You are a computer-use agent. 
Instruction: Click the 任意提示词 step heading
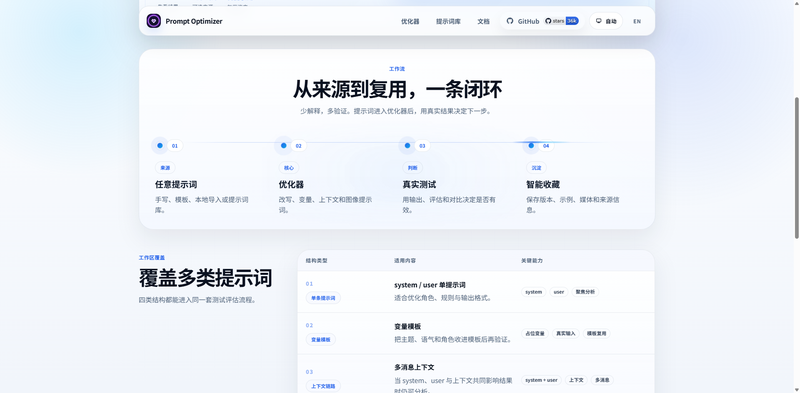tap(176, 184)
